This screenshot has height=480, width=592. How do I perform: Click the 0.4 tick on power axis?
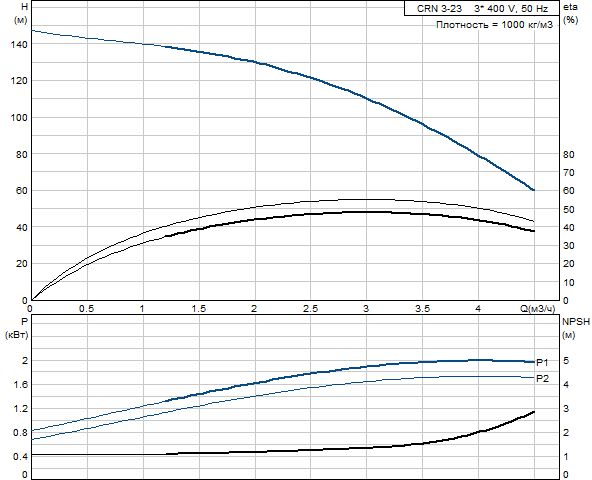tap(21, 457)
